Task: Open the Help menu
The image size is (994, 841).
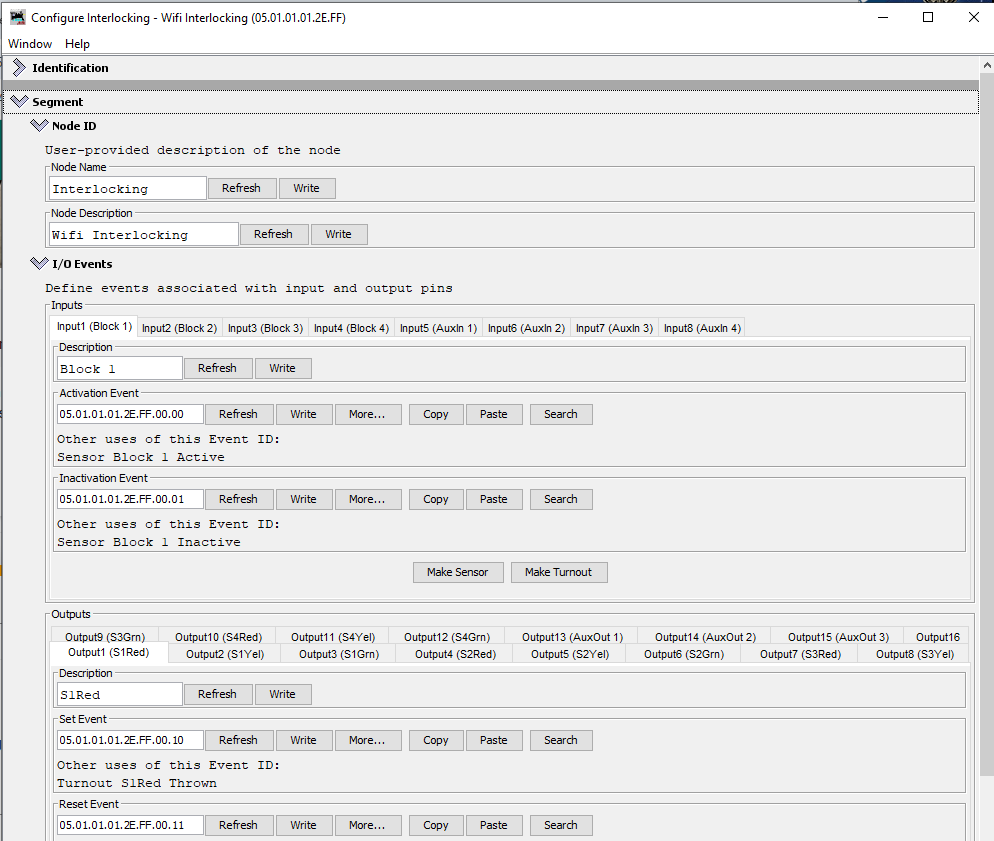Action: pos(77,44)
